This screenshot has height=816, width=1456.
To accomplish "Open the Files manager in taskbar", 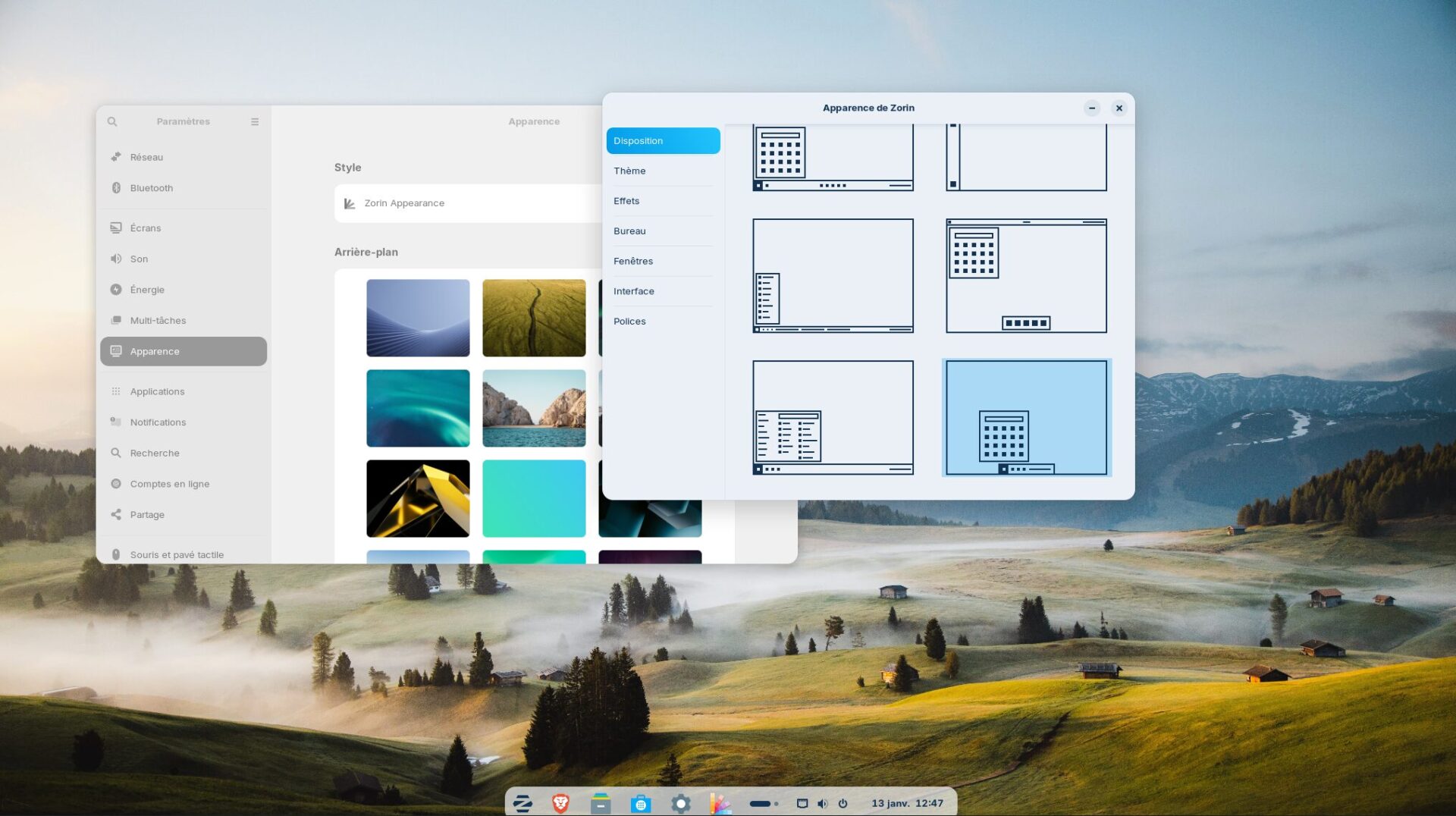I will 601,803.
